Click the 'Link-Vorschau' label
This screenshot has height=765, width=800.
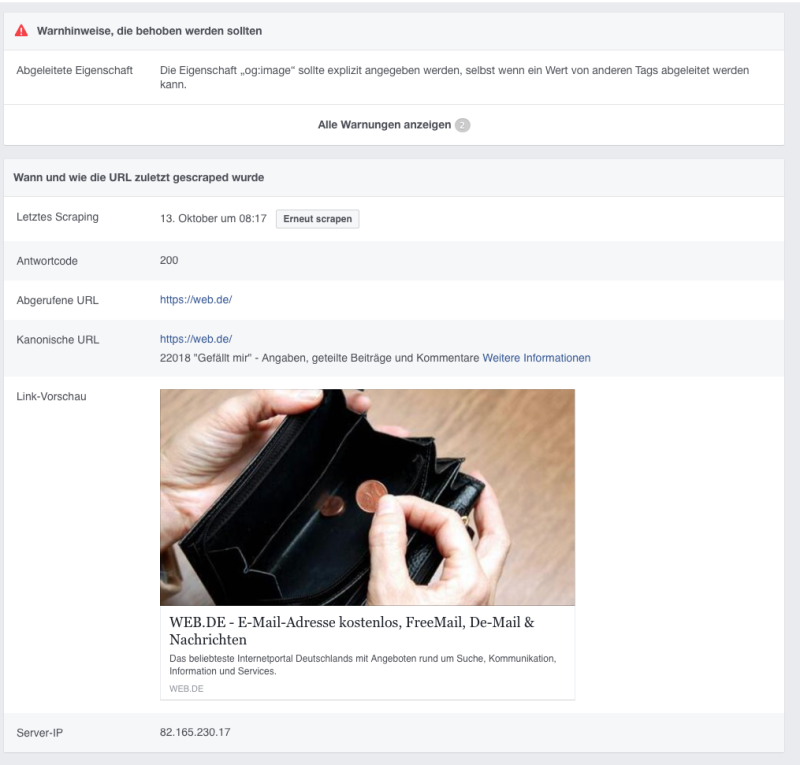tap(52, 397)
